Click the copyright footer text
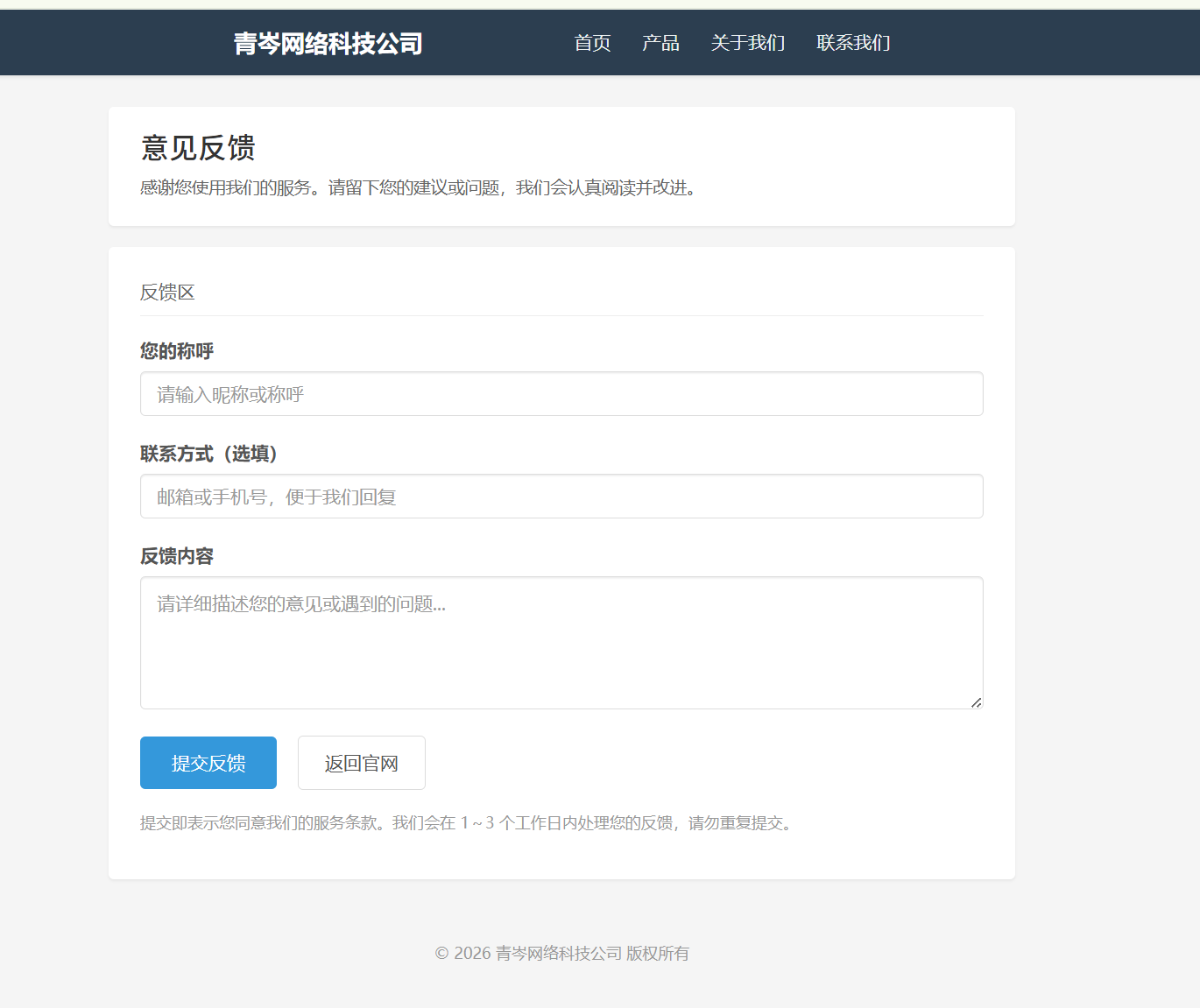The width and height of the screenshot is (1200, 1008). click(x=562, y=953)
